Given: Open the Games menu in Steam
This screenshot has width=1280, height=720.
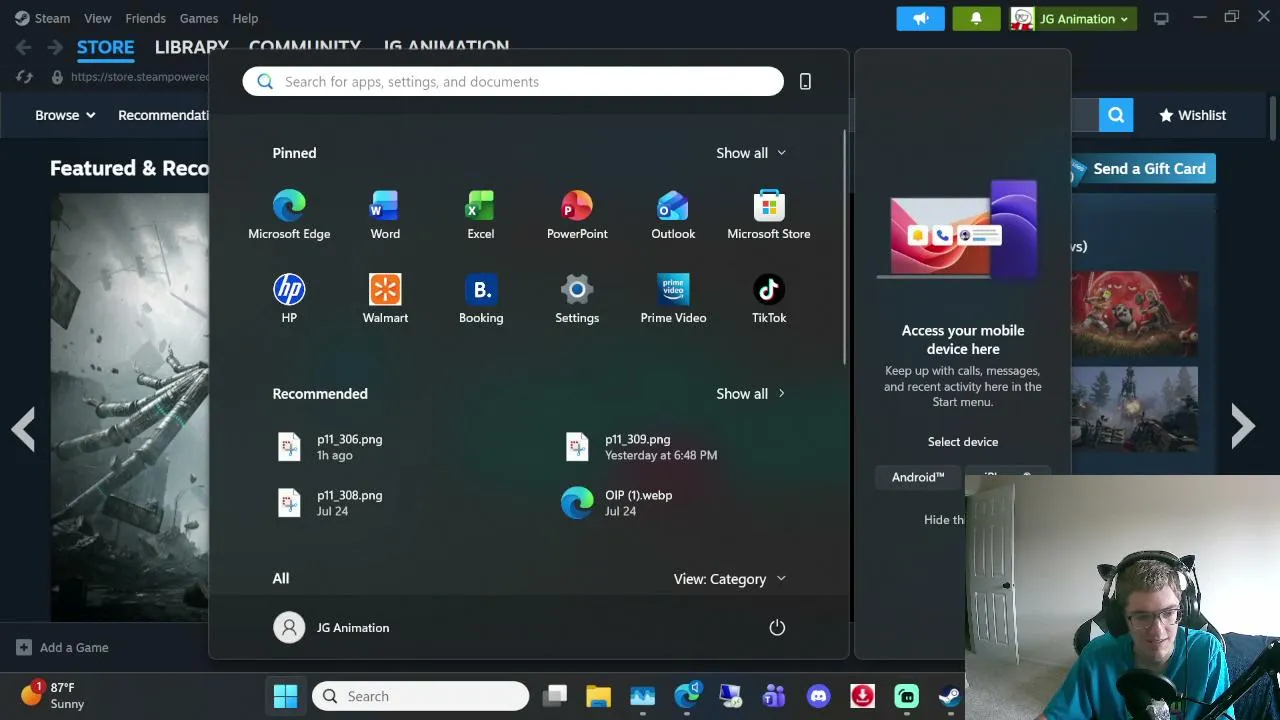Looking at the screenshot, I should 198,18.
